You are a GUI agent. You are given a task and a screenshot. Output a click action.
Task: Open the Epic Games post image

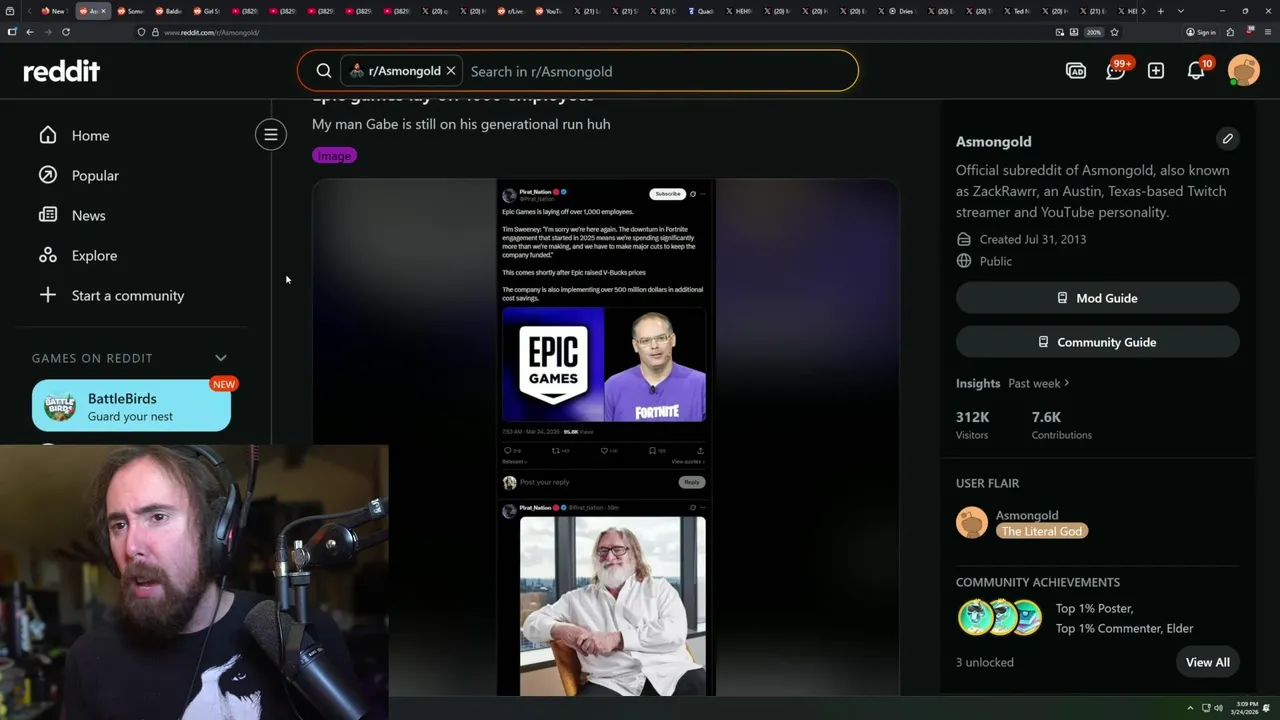(606, 437)
